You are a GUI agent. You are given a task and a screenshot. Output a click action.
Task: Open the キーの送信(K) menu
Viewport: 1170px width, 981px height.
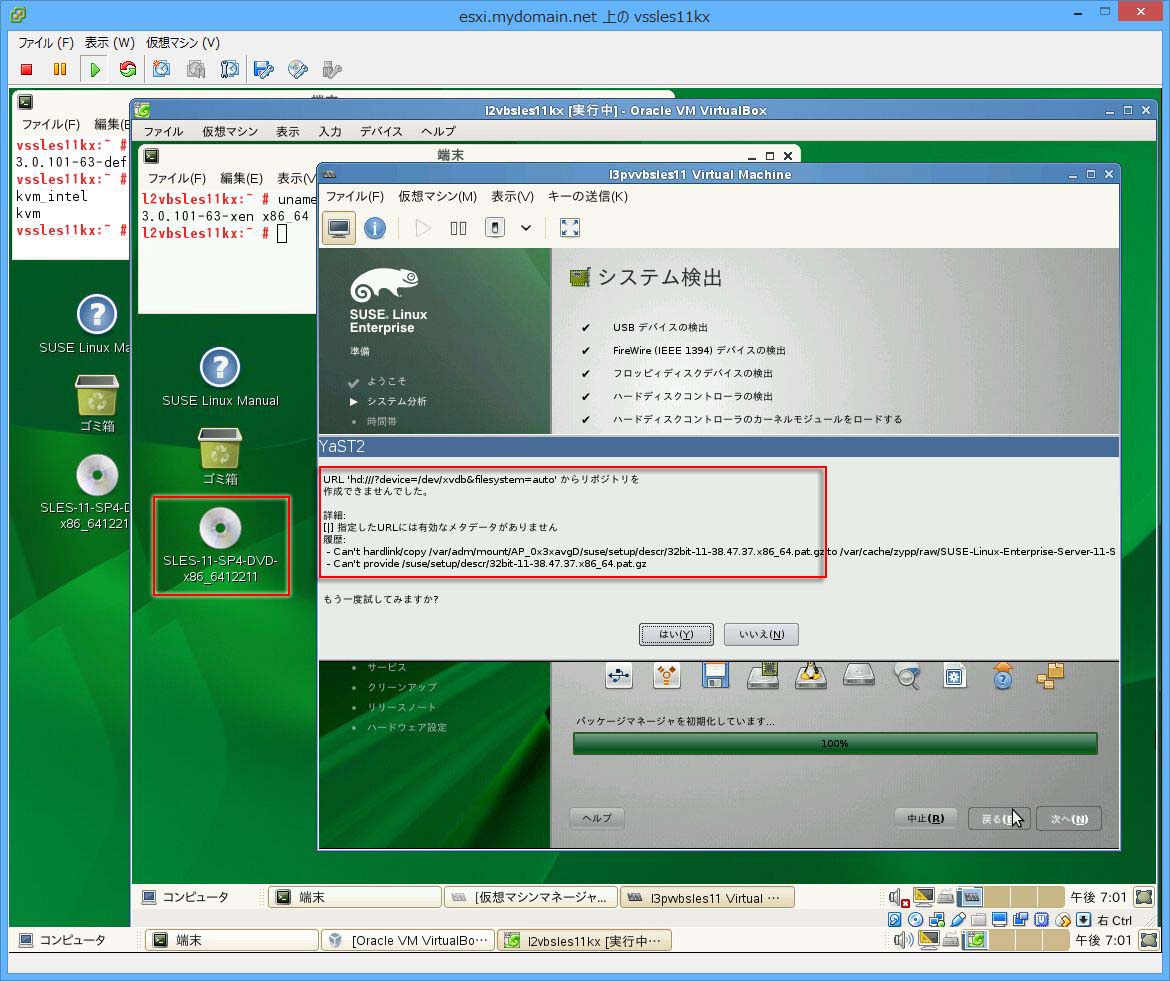point(588,196)
